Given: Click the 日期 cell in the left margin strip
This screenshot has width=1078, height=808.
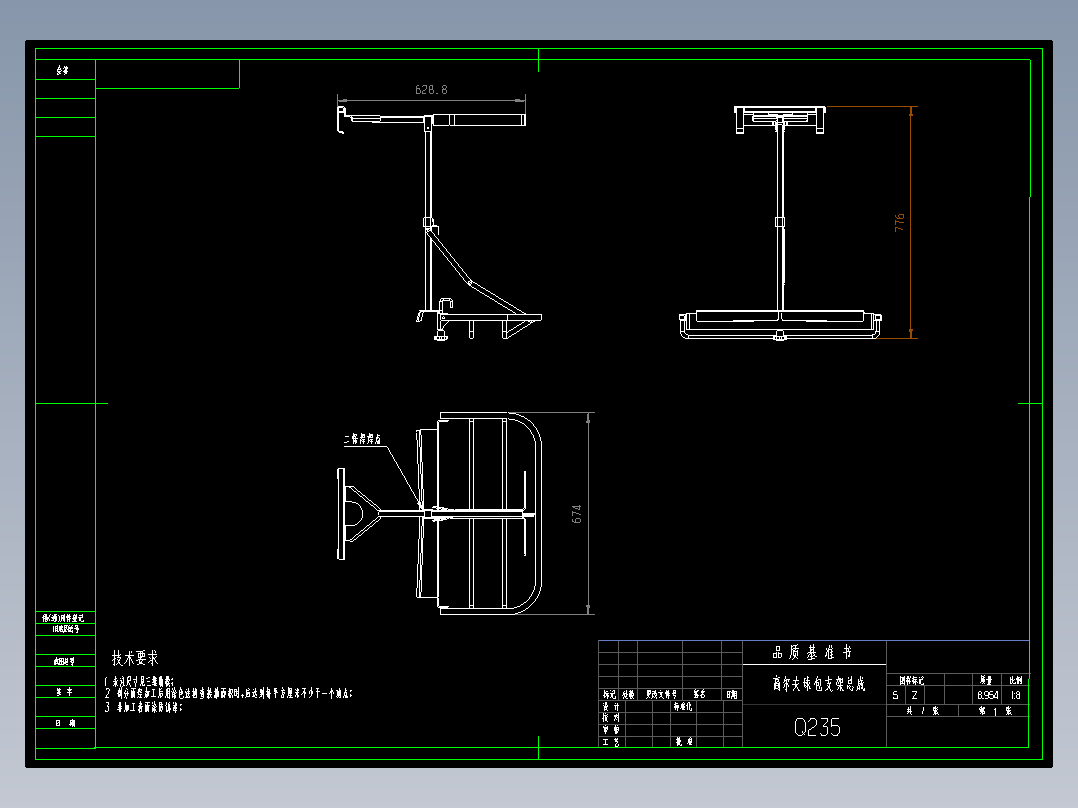Looking at the screenshot, I should point(65,723).
